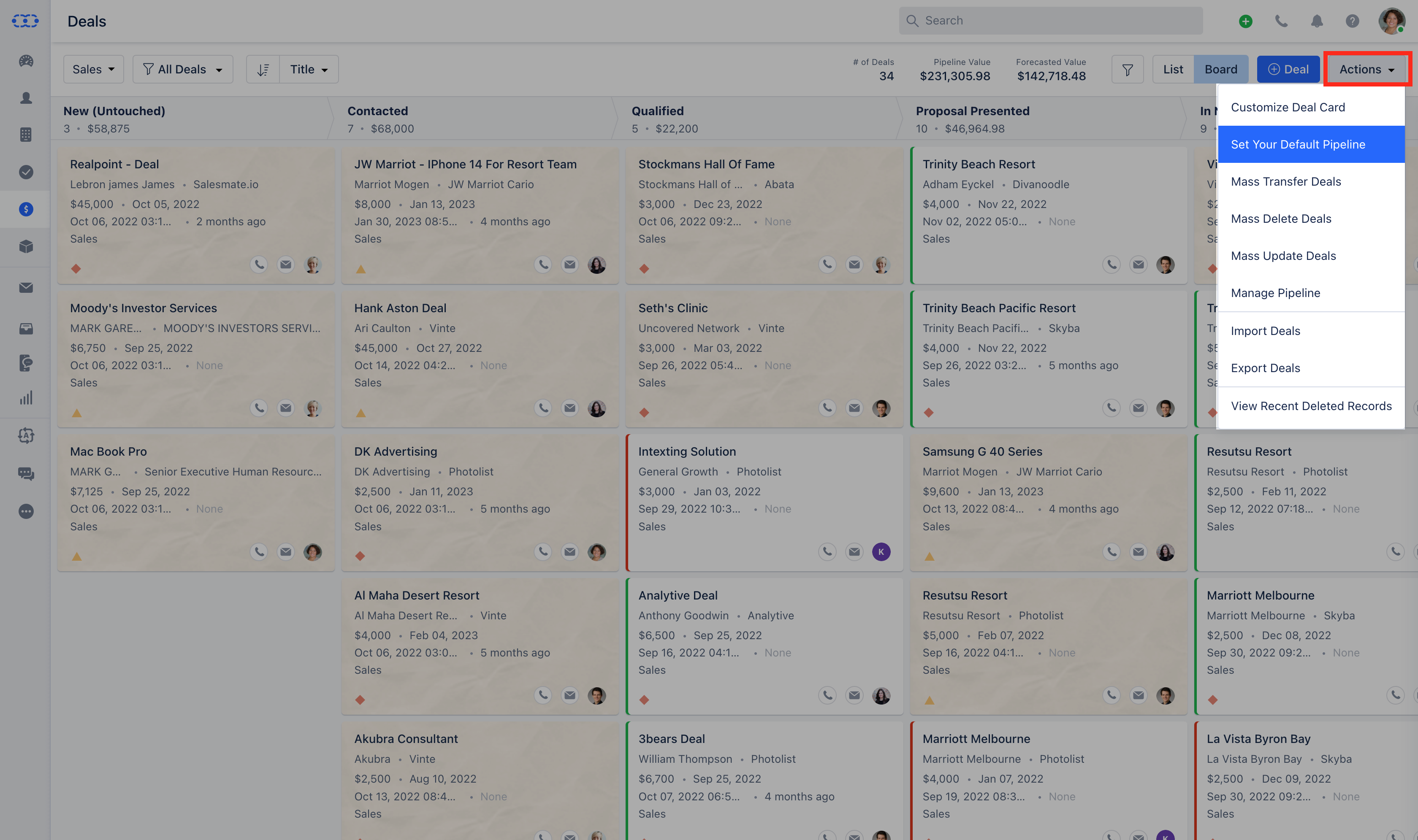Image resolution: width=1418 pixels, height=840 pixels.
Task: Click owner avatar on Mac Book Pro card
Action: (x=312, y=551)
